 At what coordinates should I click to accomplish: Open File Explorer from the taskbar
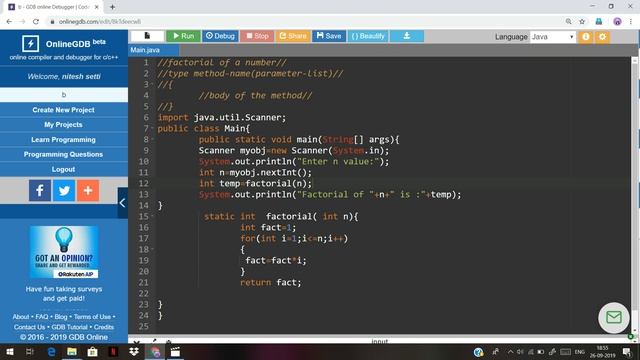pyautogui.click(x=72, y=351)
